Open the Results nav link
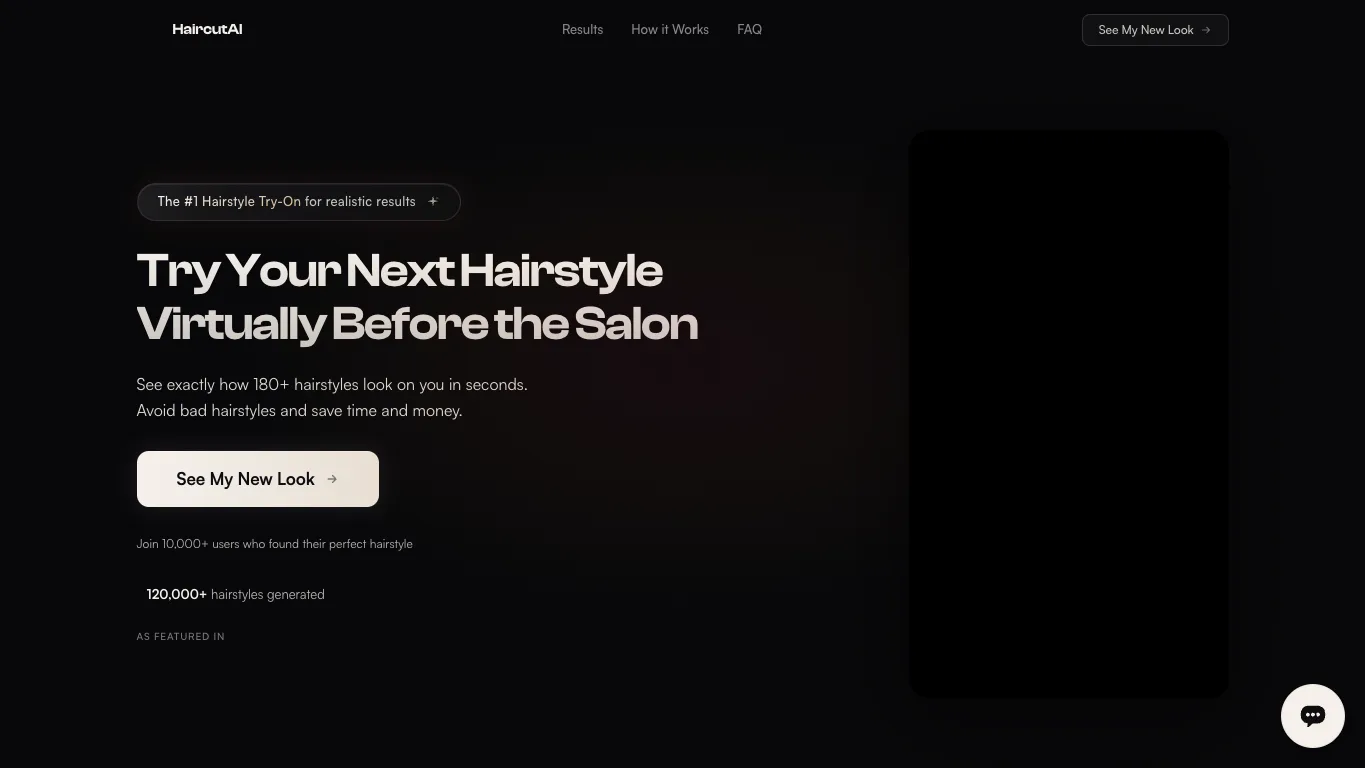 pyautogui.click(x=582, y=29)
